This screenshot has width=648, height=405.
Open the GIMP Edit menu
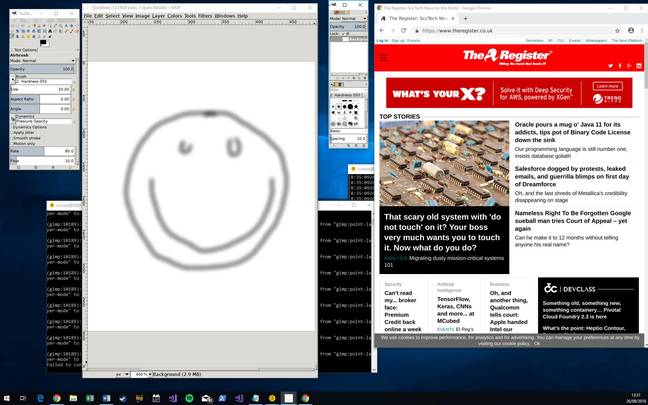[98, 16]
